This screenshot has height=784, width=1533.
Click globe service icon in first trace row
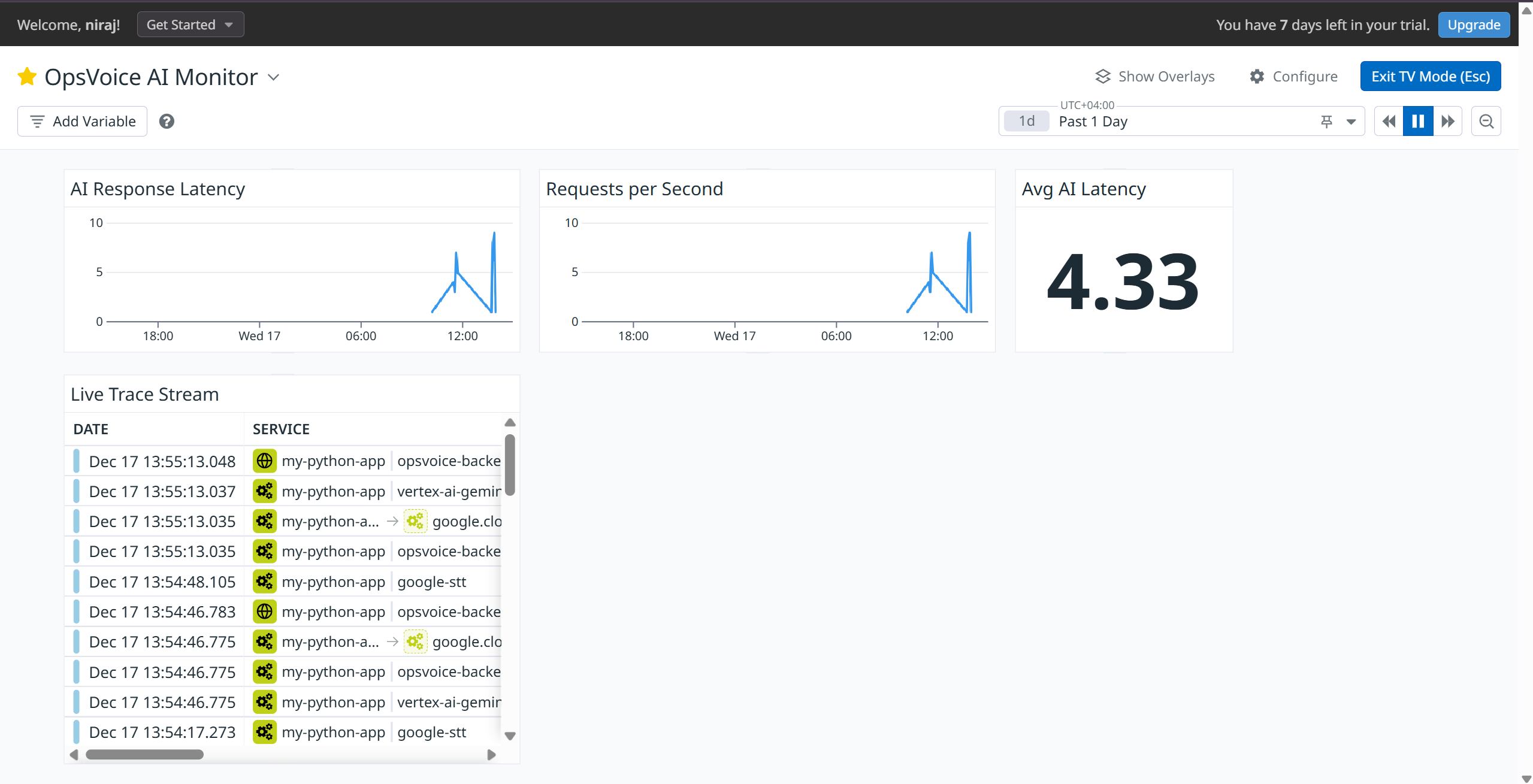pos(264,461)
